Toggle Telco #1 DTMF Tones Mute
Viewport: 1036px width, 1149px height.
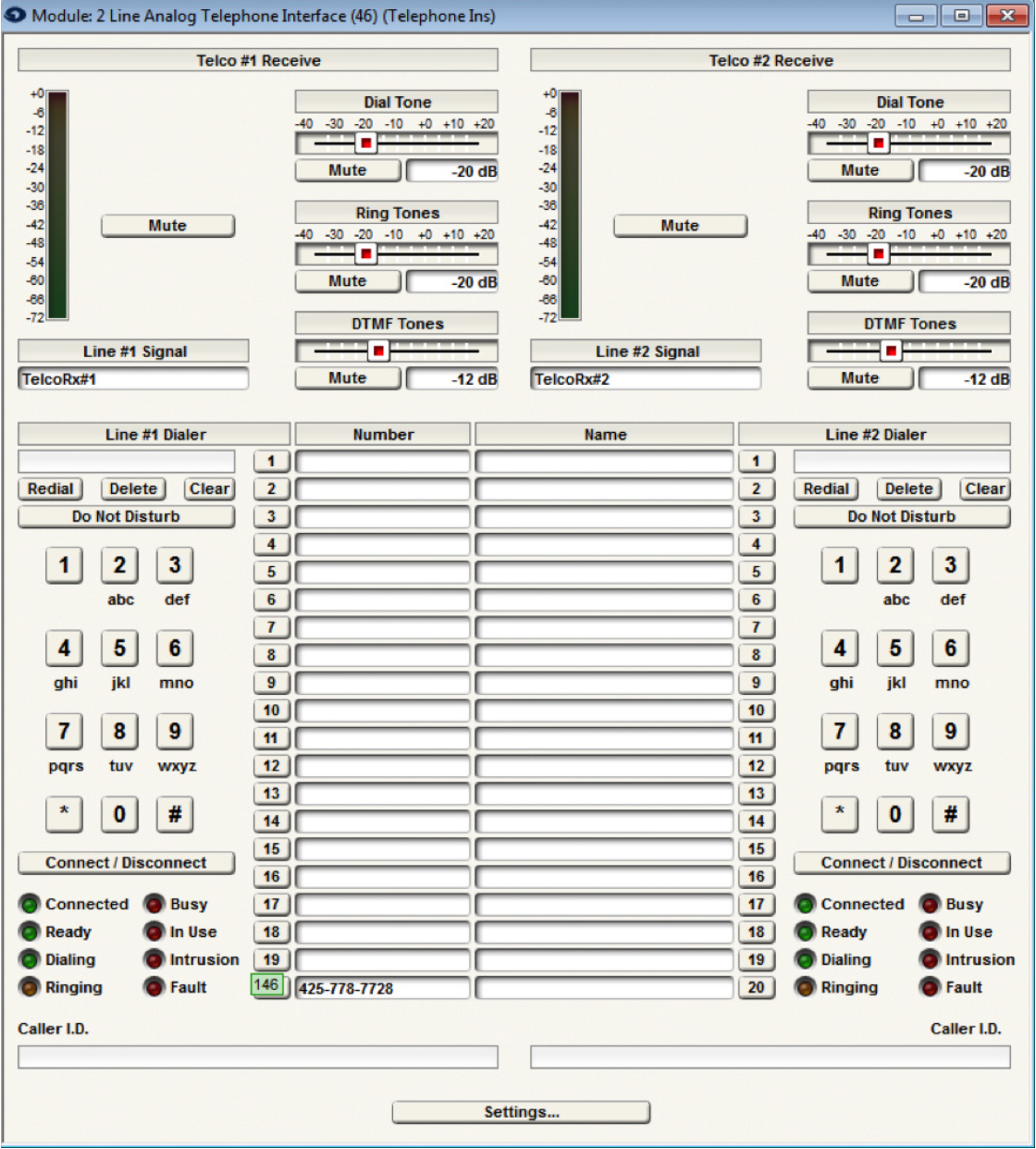[347, 378]
